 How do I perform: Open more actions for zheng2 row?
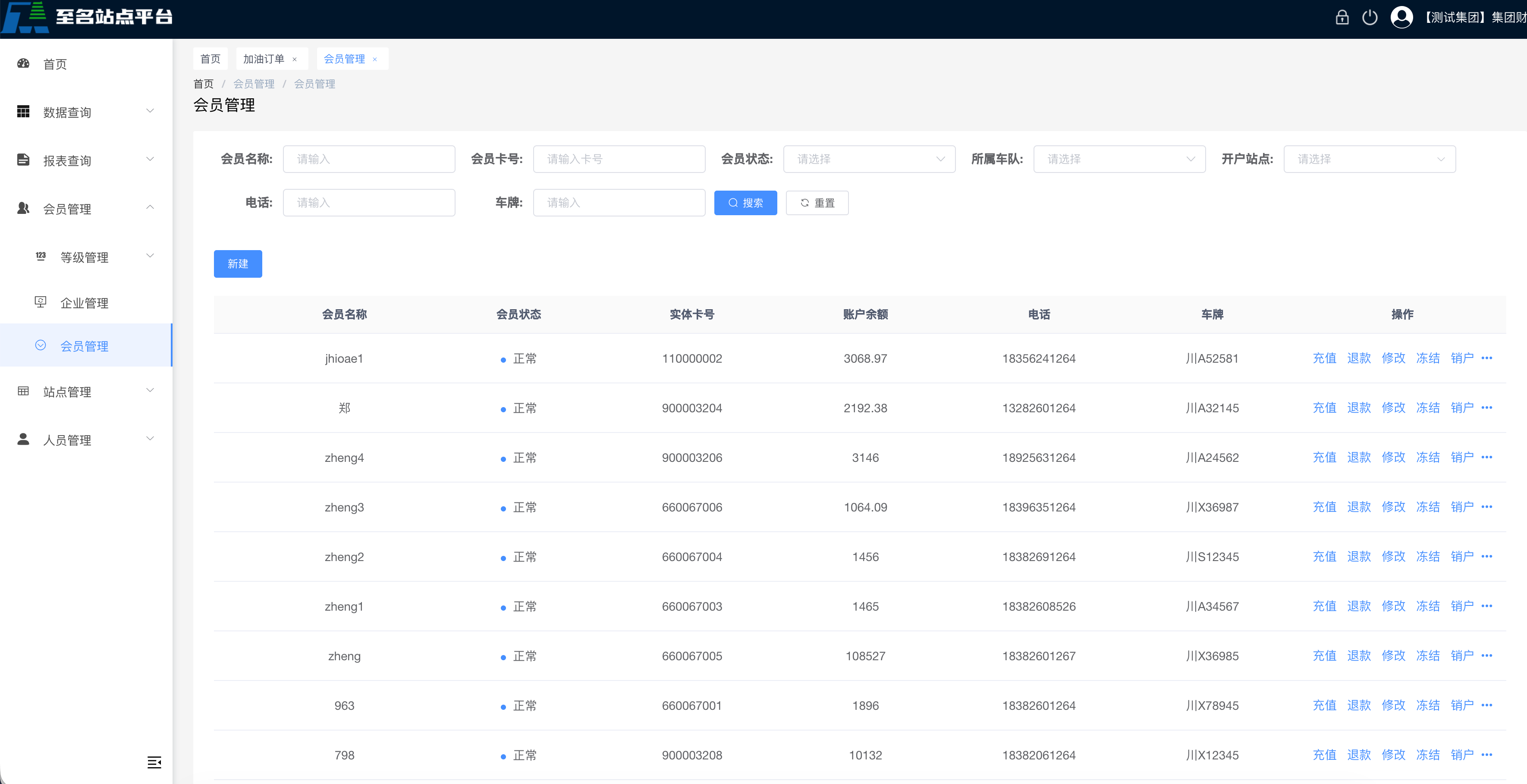click(1487, 556)
